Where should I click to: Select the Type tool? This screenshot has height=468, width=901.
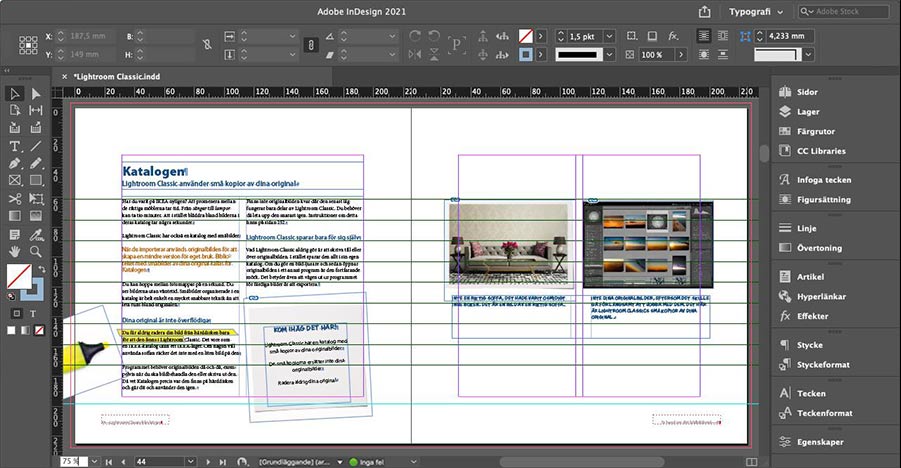15,147
